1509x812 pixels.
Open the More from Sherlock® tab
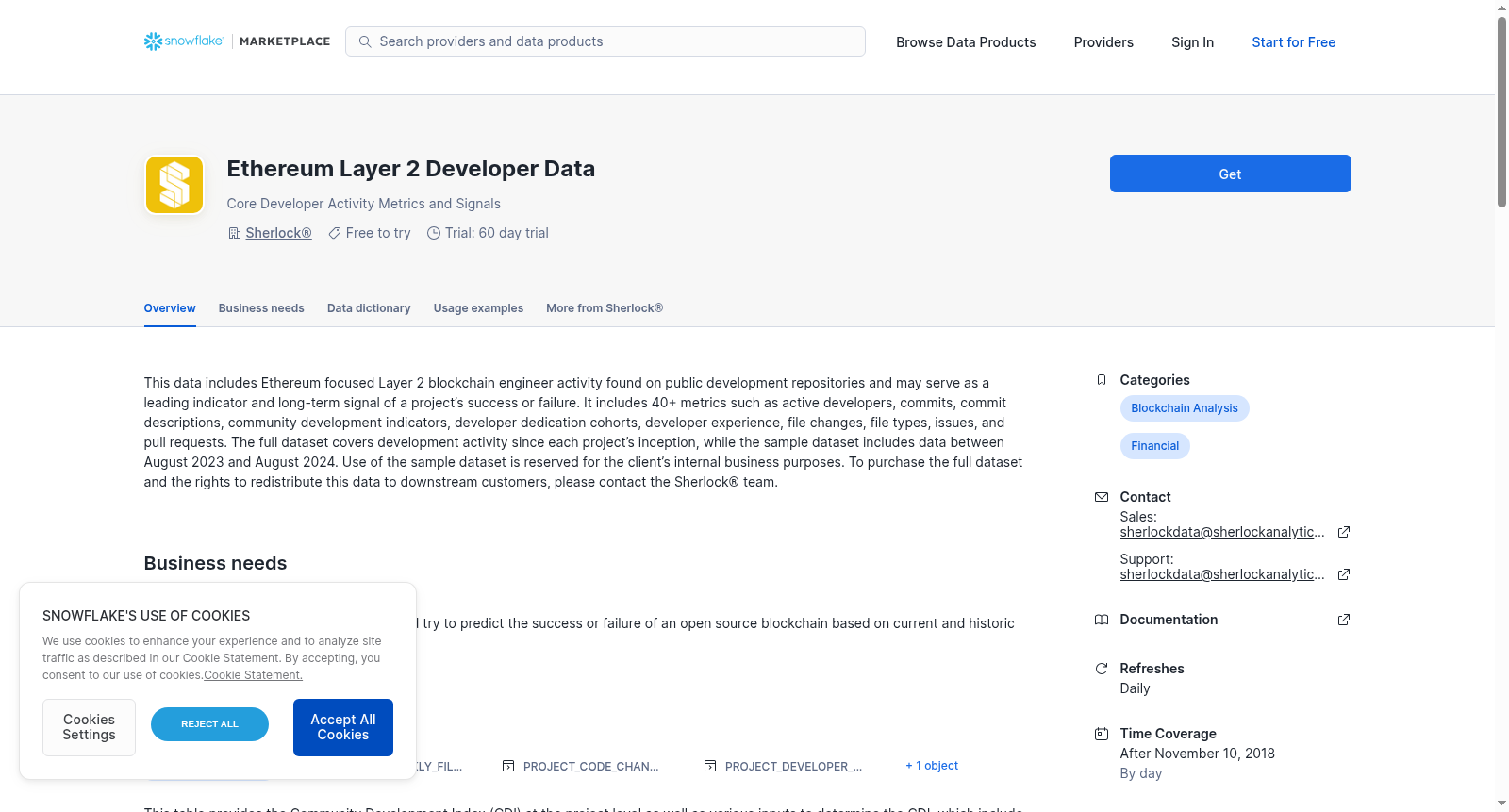pos(605,308)
